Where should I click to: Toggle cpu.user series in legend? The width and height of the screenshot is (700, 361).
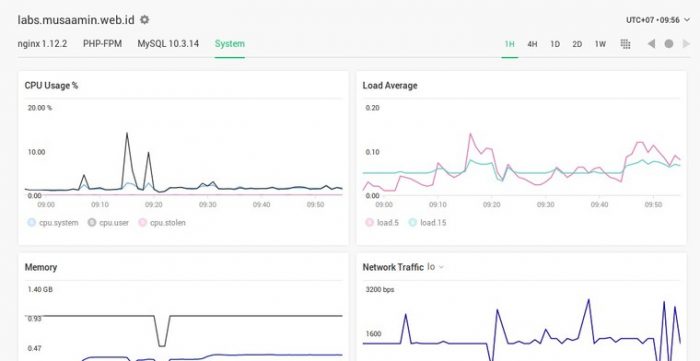108,223
